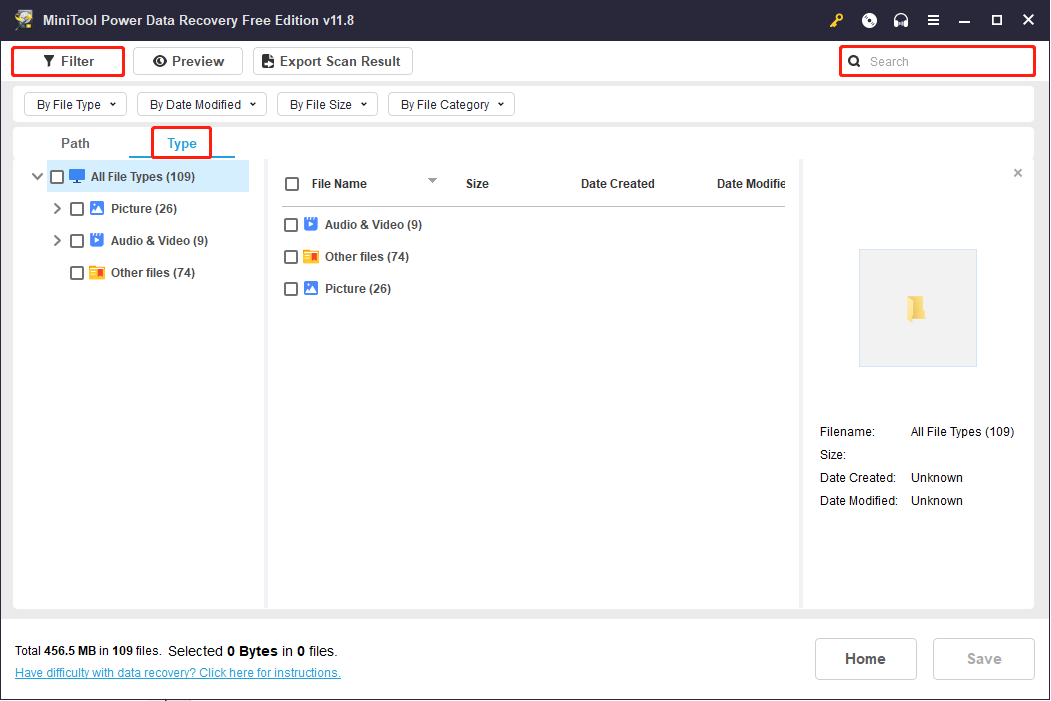
Task: Click the Home button
Action: click(x=865, y=659)
